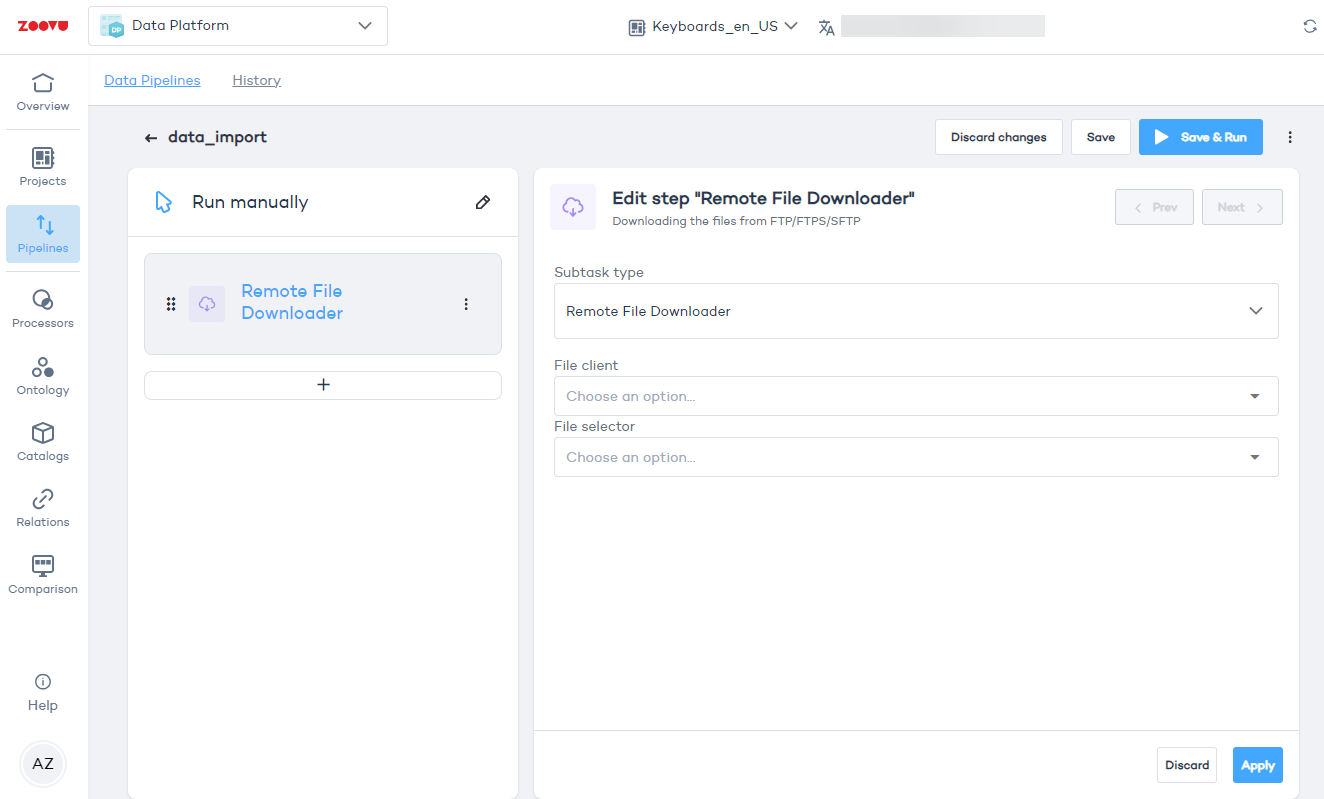Image resolution: width=1324 pixels, height=799 pixels.
Task: Expand the Data Platform workspace selector
Action: [364, 26]
